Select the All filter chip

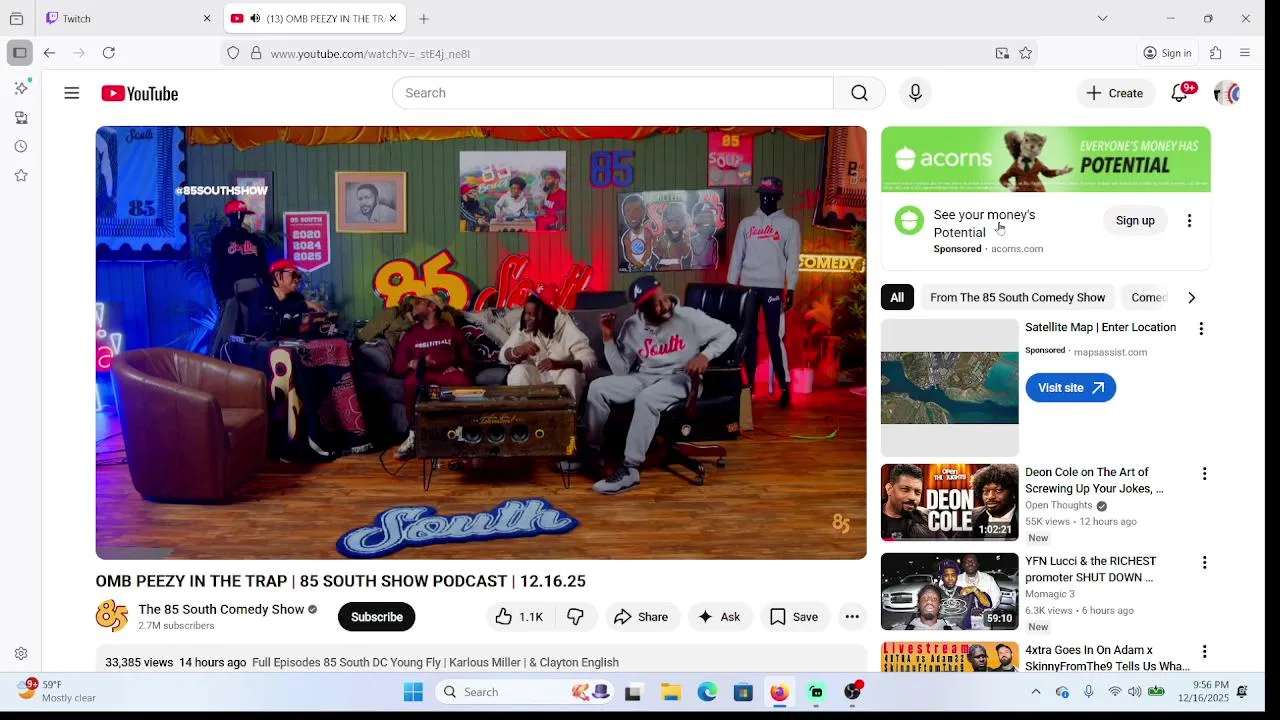point(897,297)
